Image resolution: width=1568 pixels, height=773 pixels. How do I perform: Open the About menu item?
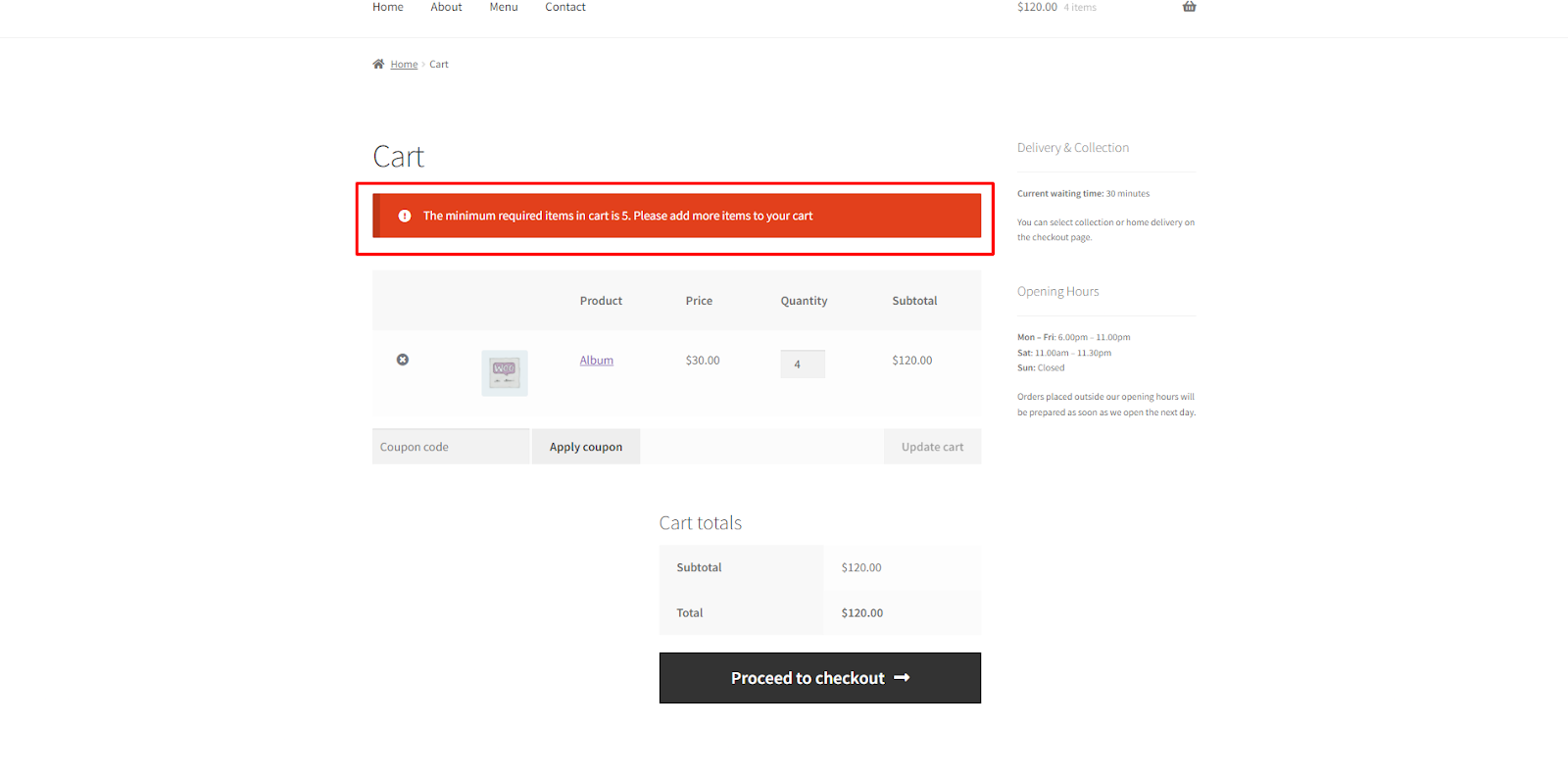point(446,7)
